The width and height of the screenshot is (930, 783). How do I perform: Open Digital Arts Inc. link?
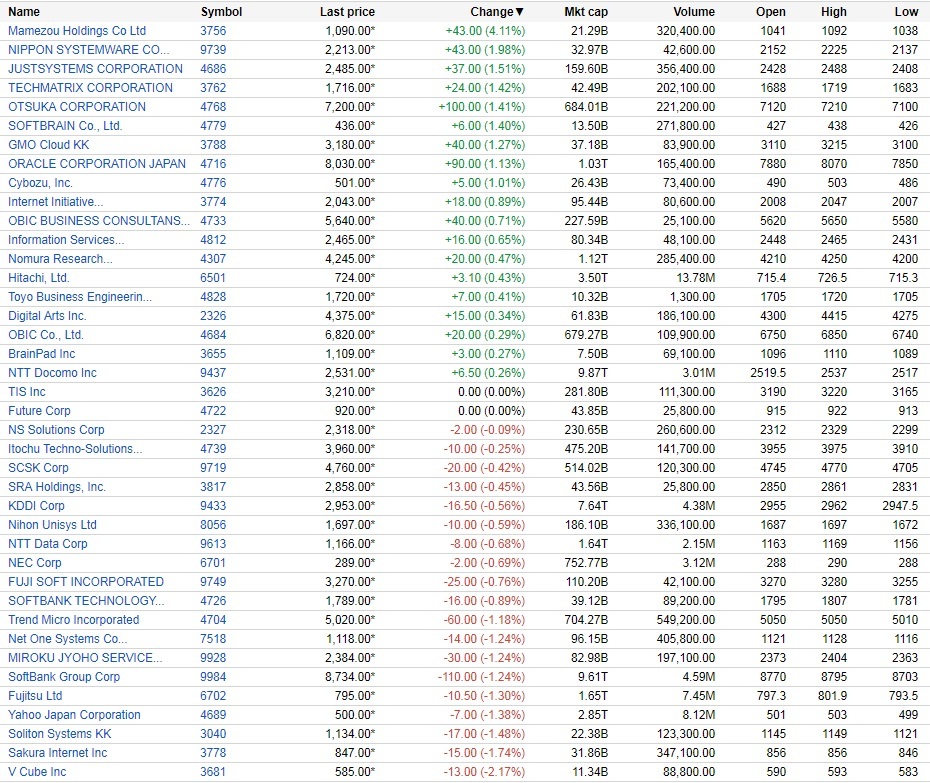point(47,316)
